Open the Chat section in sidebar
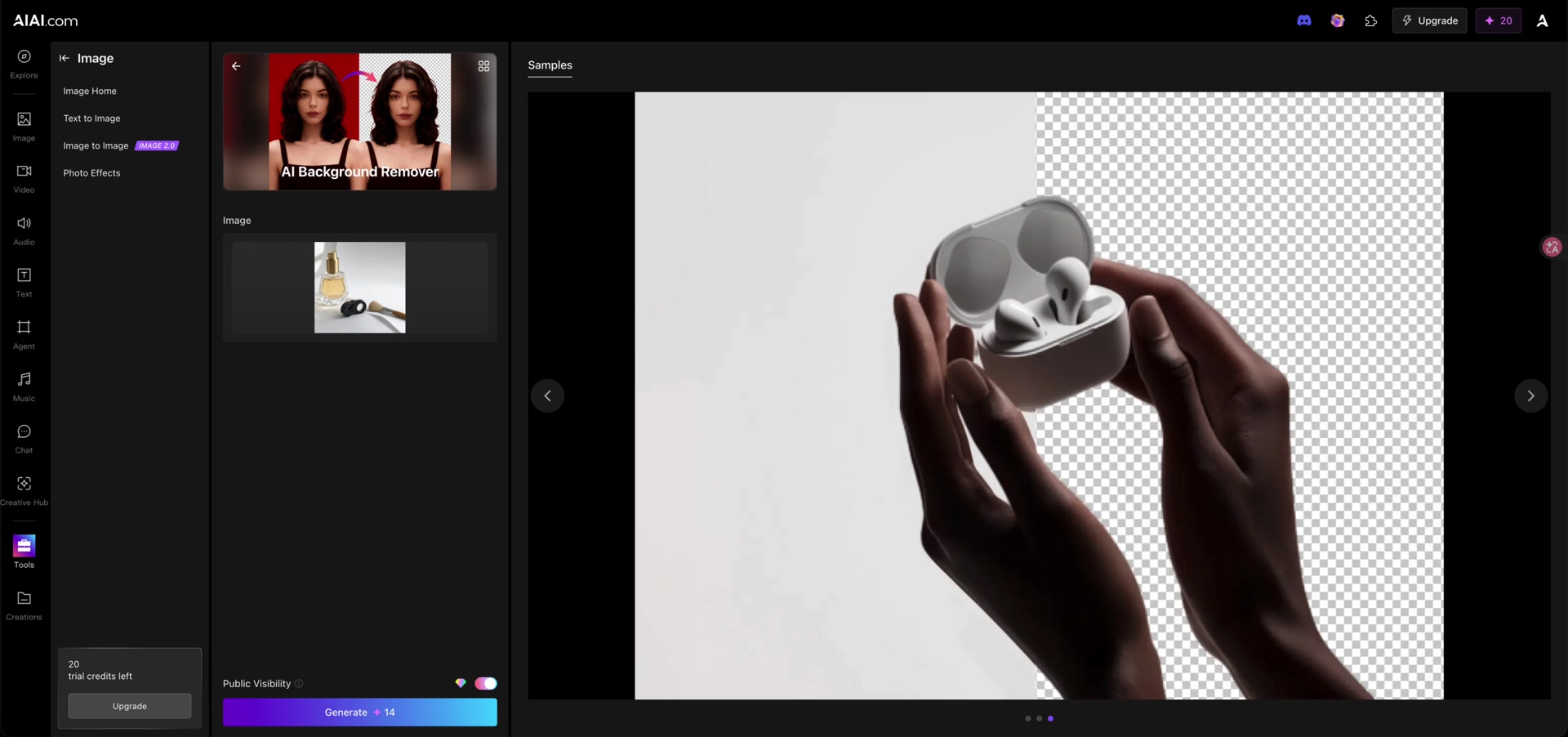This screenshot has height=737, width=1568. coord(24,440)
